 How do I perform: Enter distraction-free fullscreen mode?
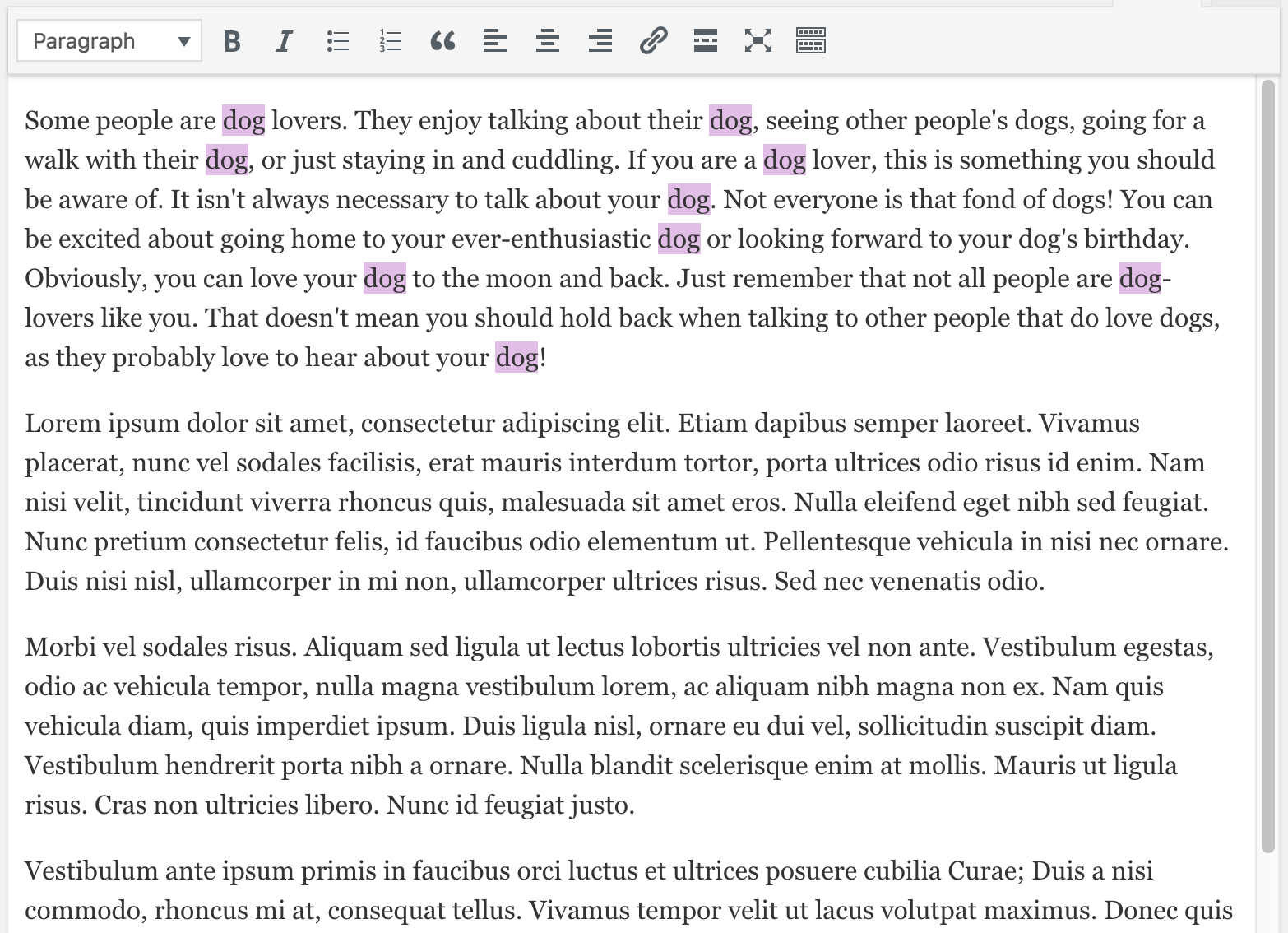click(x=758, y=41)
